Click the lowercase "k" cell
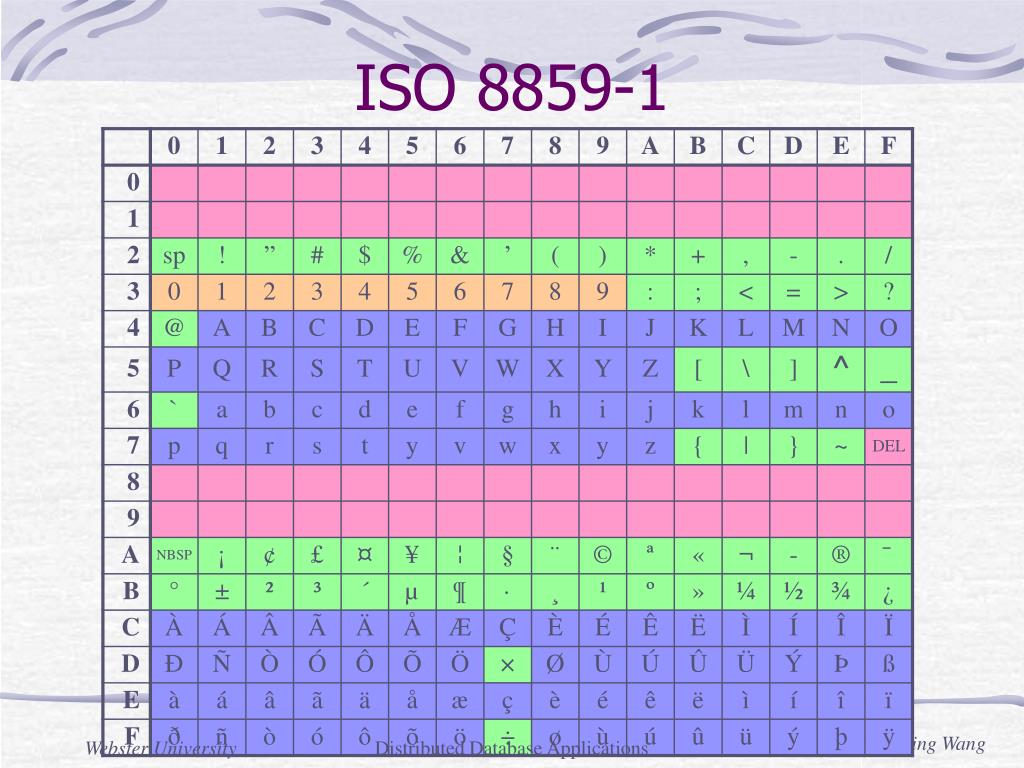This screenshot has height=768, width=1024. click(x=698, y=411)
